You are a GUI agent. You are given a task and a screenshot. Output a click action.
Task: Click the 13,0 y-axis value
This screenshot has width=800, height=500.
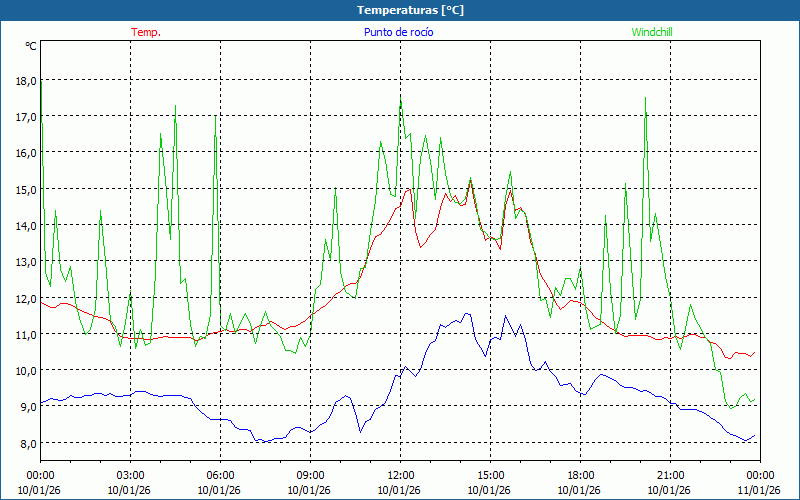point(24,262)
